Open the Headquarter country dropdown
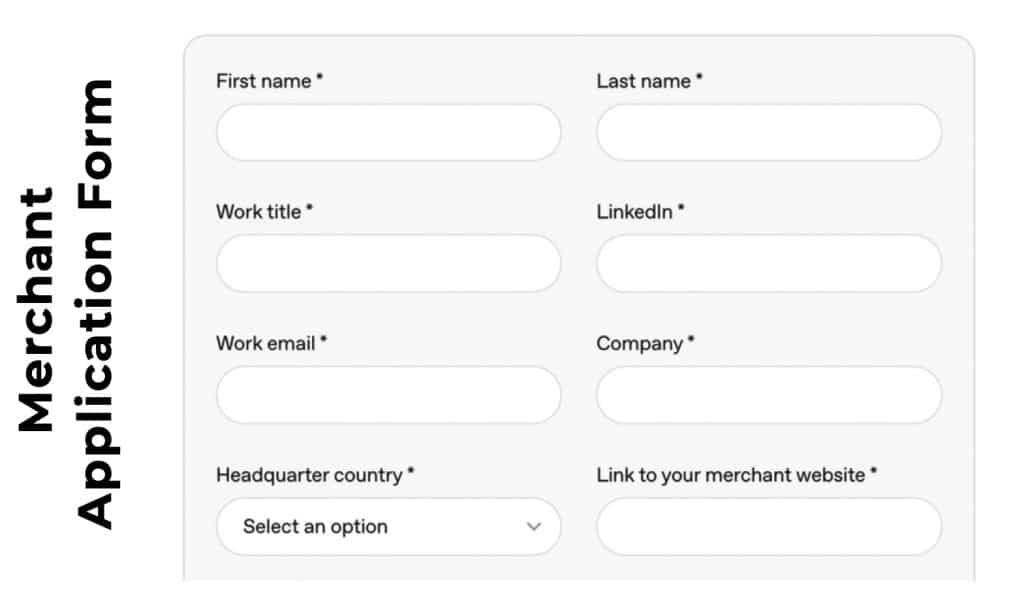The width and height of the screenshot is (1024, 610). (x=388, y=527)
